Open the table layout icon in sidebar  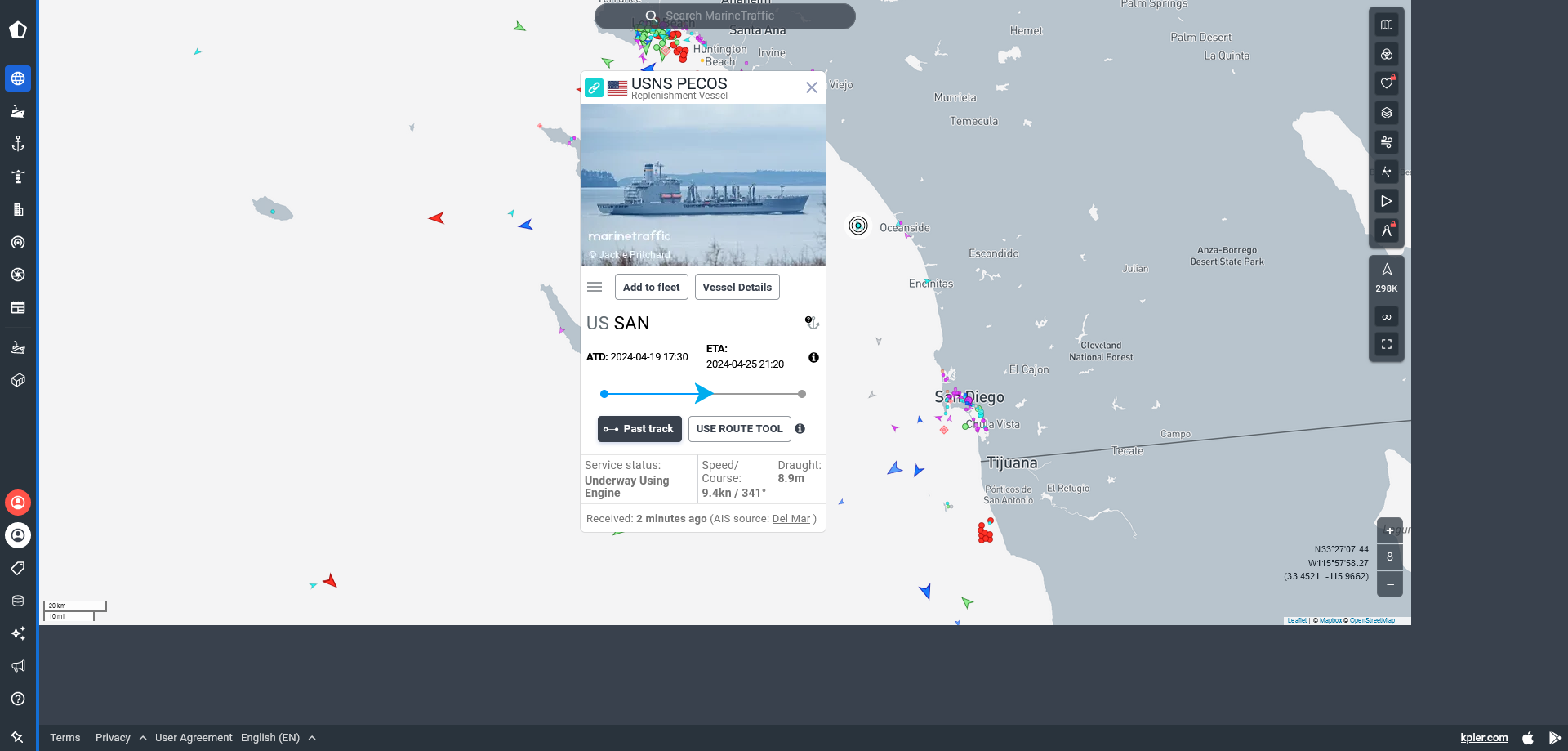coord(18,307)
